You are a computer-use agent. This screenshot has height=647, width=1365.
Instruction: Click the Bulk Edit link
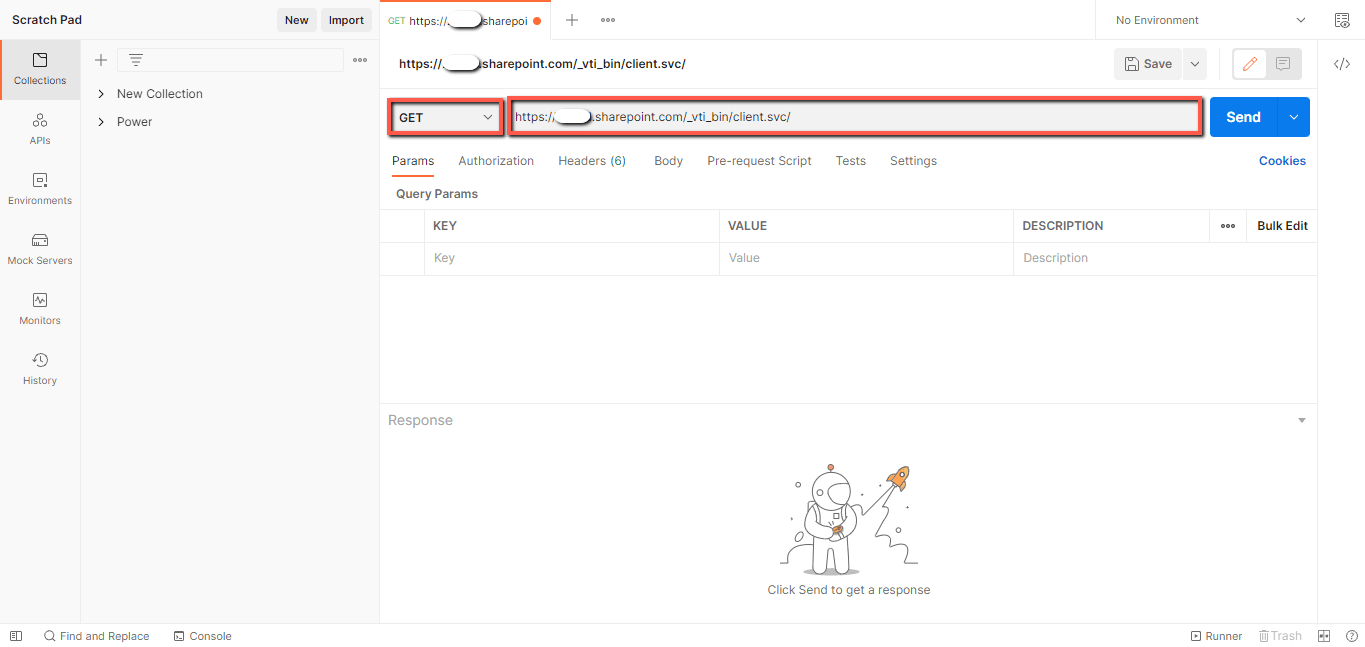[x=1282, y=226]
